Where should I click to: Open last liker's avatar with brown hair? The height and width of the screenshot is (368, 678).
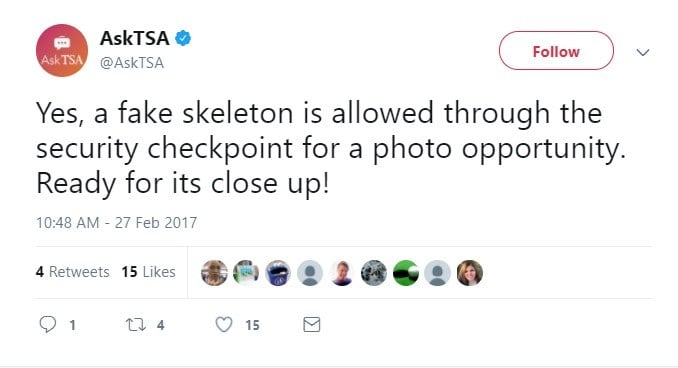pos(470,273)
